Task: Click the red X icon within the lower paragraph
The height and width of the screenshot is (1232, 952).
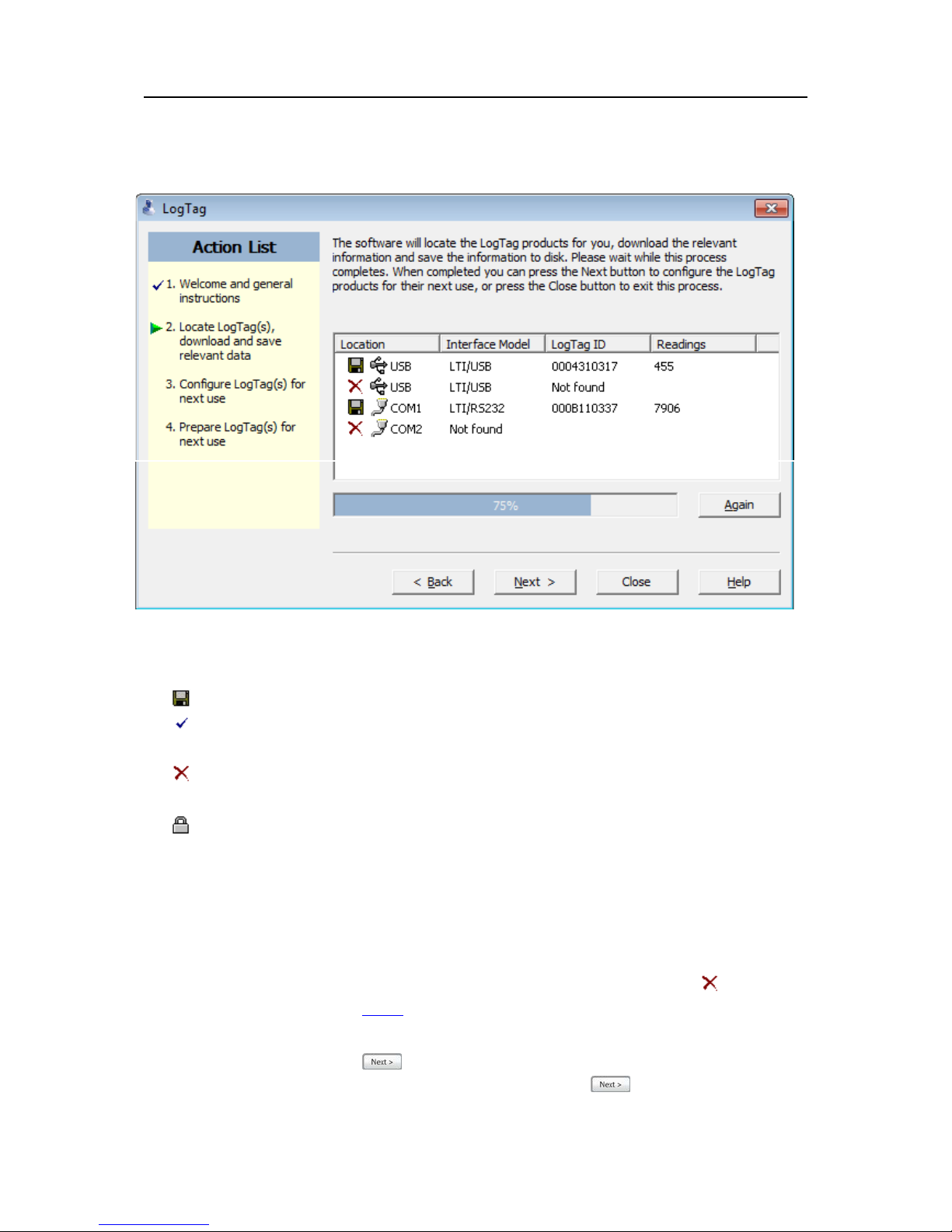Action: pos(710,982)
